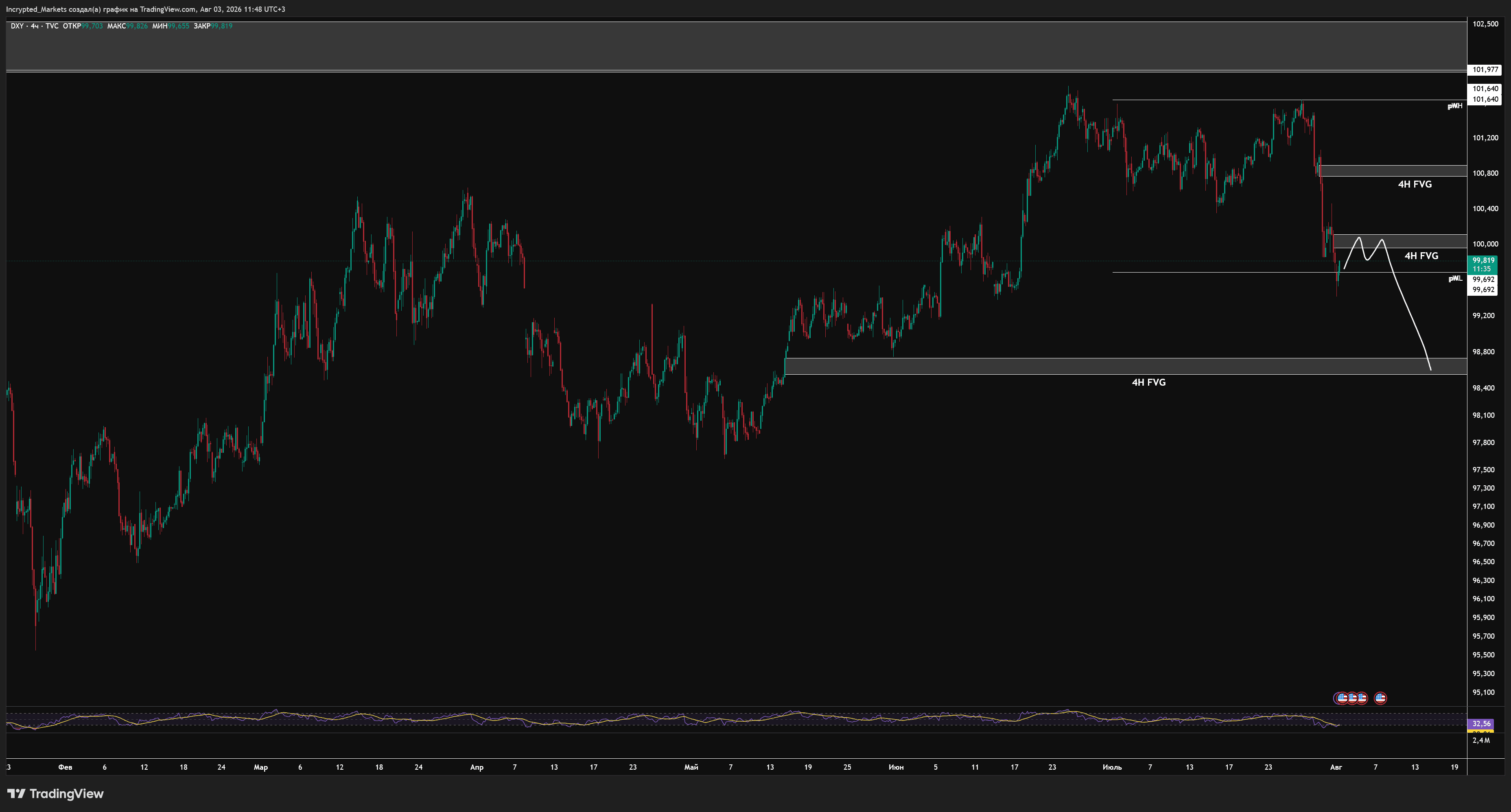Click the Июль month label on time axis
Viewport: 1511px width, 812px height.
[x=1111, y=767]
